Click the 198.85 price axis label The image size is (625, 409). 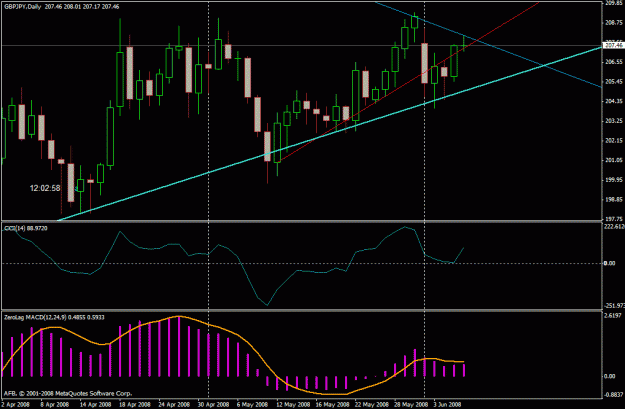[614, 199]
